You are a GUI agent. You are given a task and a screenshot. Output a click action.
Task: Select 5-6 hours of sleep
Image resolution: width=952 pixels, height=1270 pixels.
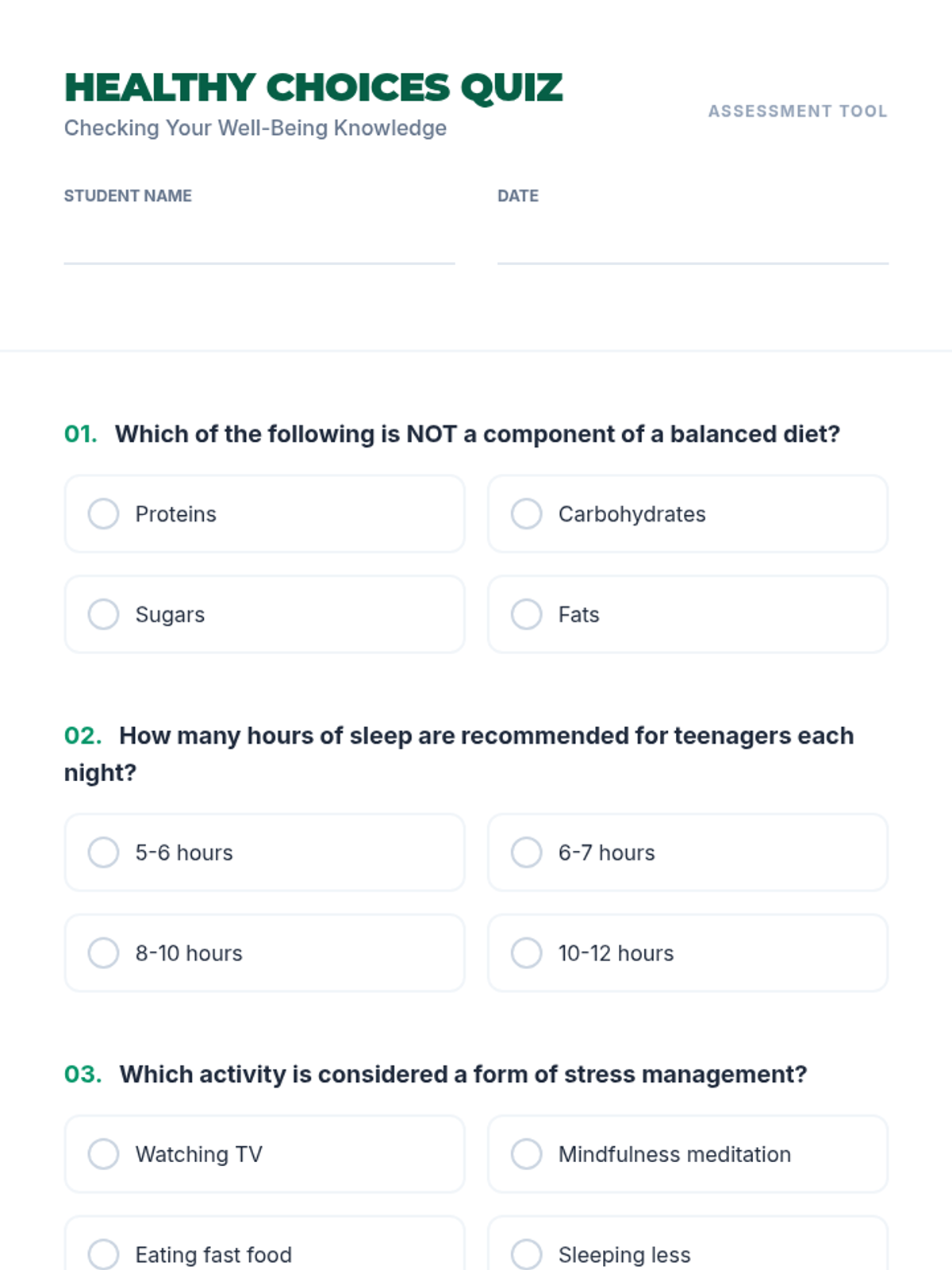click(x=103, y=852)
